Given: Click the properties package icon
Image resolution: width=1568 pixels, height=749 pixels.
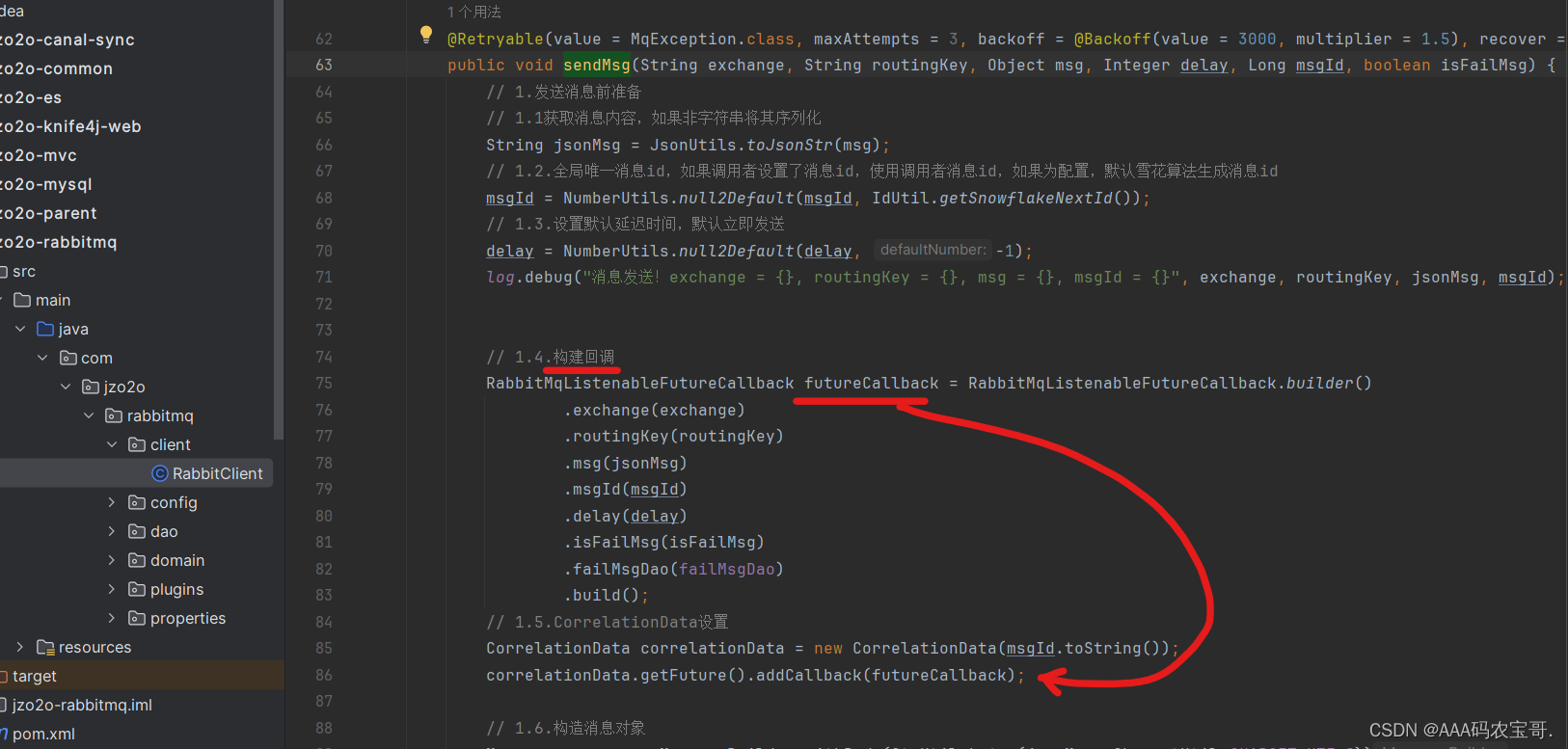Looking at the screenshot, I should click(x=137, y=618).
